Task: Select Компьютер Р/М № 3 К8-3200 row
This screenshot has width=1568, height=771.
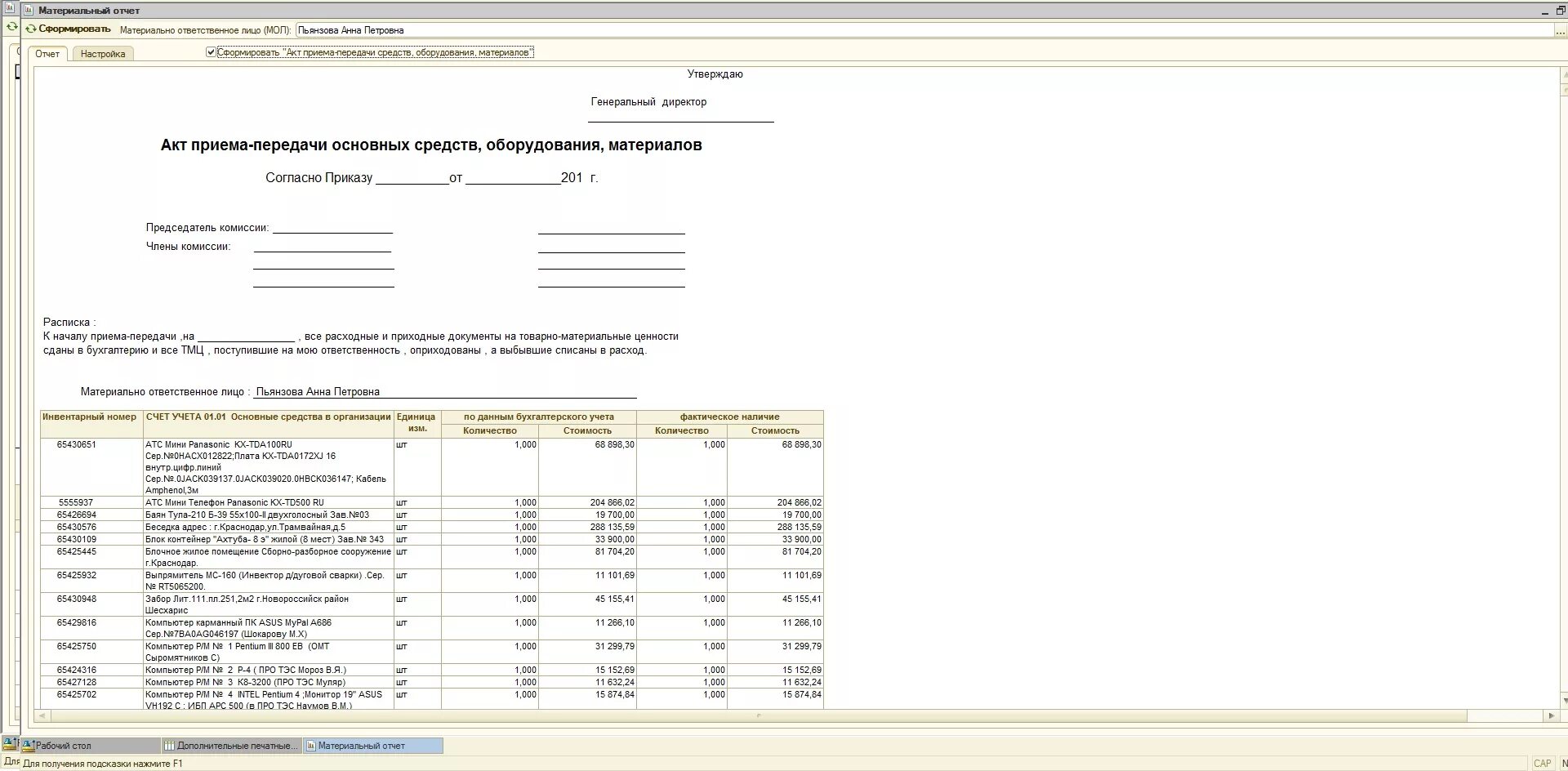Action: click(x=245, y=683)
